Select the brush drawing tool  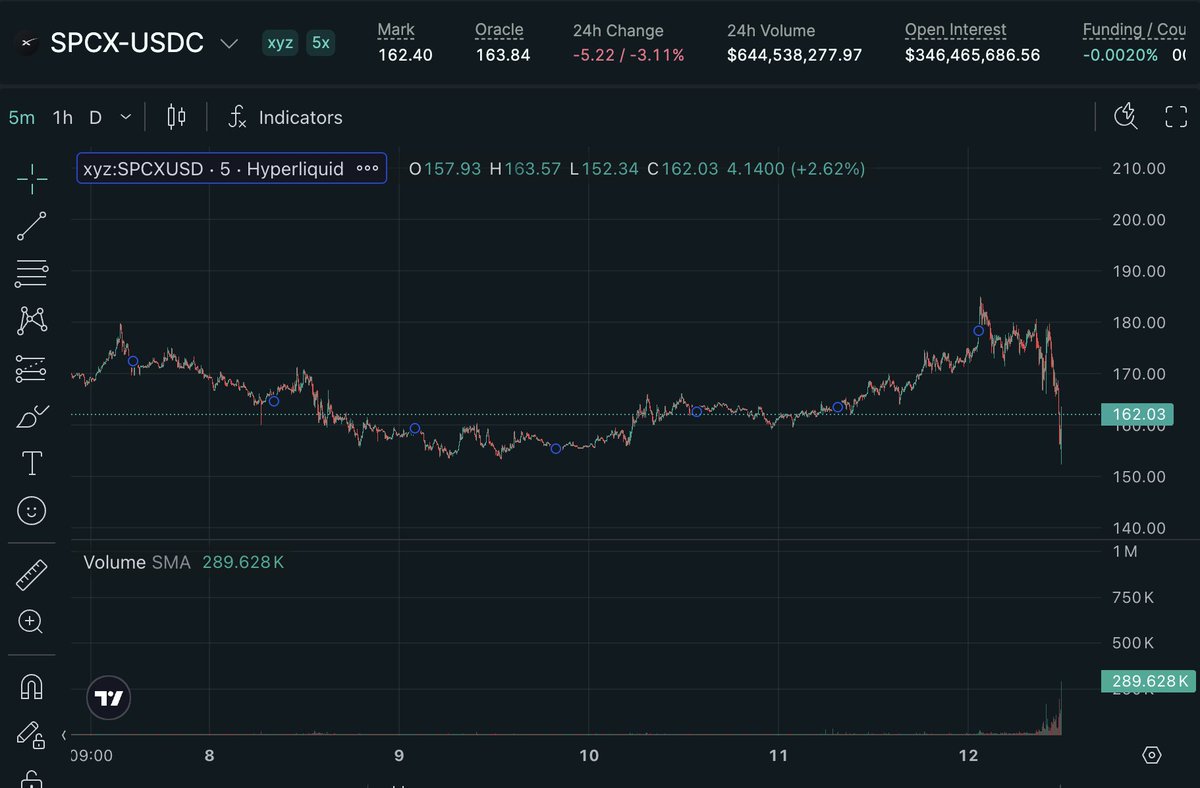[x=32, y=416]
